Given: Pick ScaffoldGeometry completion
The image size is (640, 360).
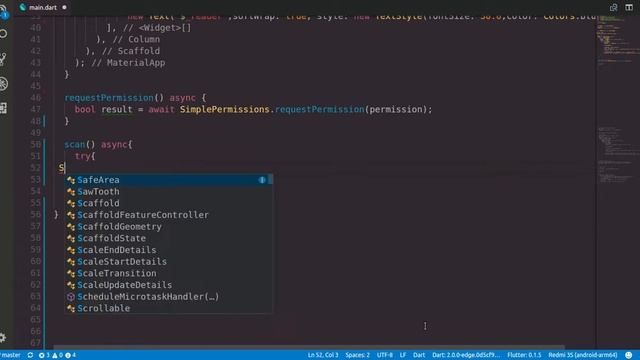Looking at the screenshot, I should pyautogui.click(x=168, y=227).
